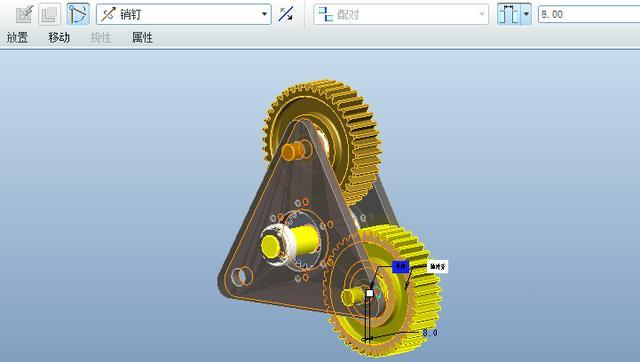Screen dimensions: 640x362
Task: Open the 属性 tab
Action: (142, 38)
